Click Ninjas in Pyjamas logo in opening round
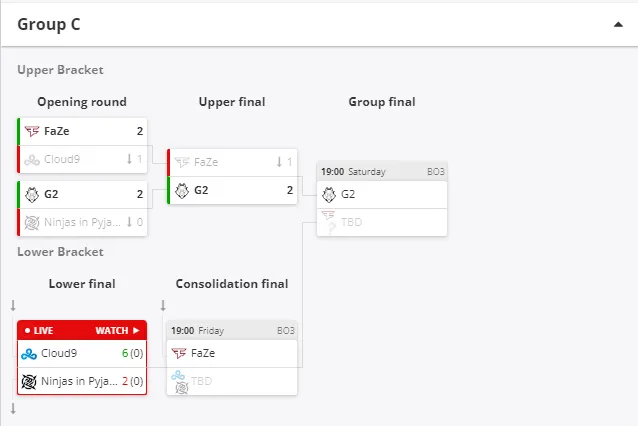The height and width of the screenshot is (426, 638). click(32, 223)
